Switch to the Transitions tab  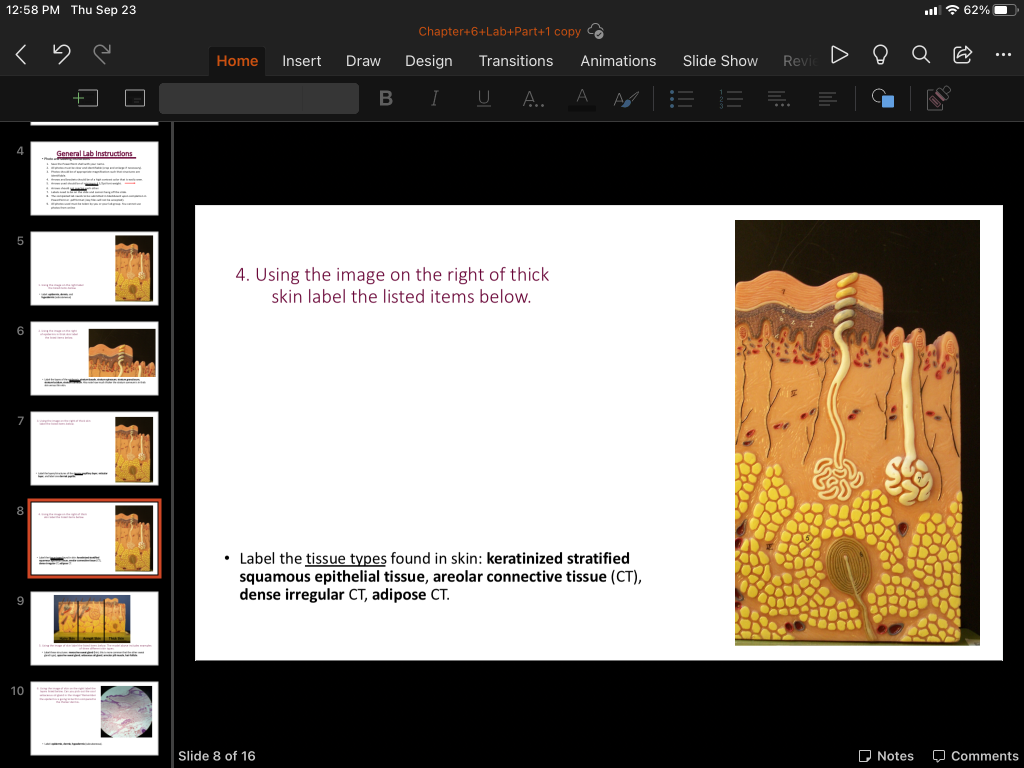coord(515,61)
